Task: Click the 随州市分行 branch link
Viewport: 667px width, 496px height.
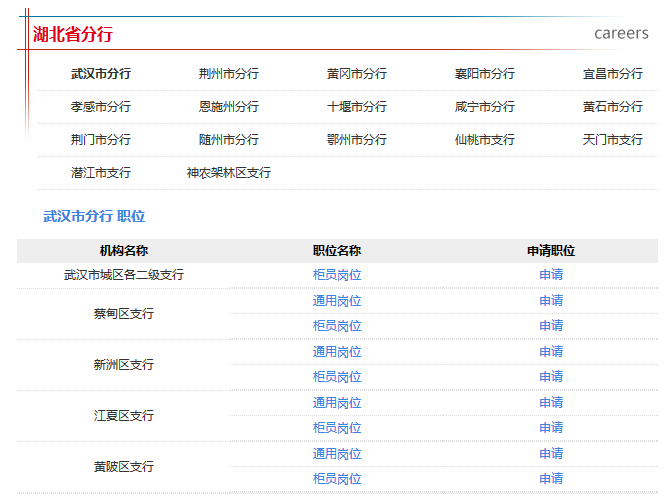Action: (x=228, y=140)
